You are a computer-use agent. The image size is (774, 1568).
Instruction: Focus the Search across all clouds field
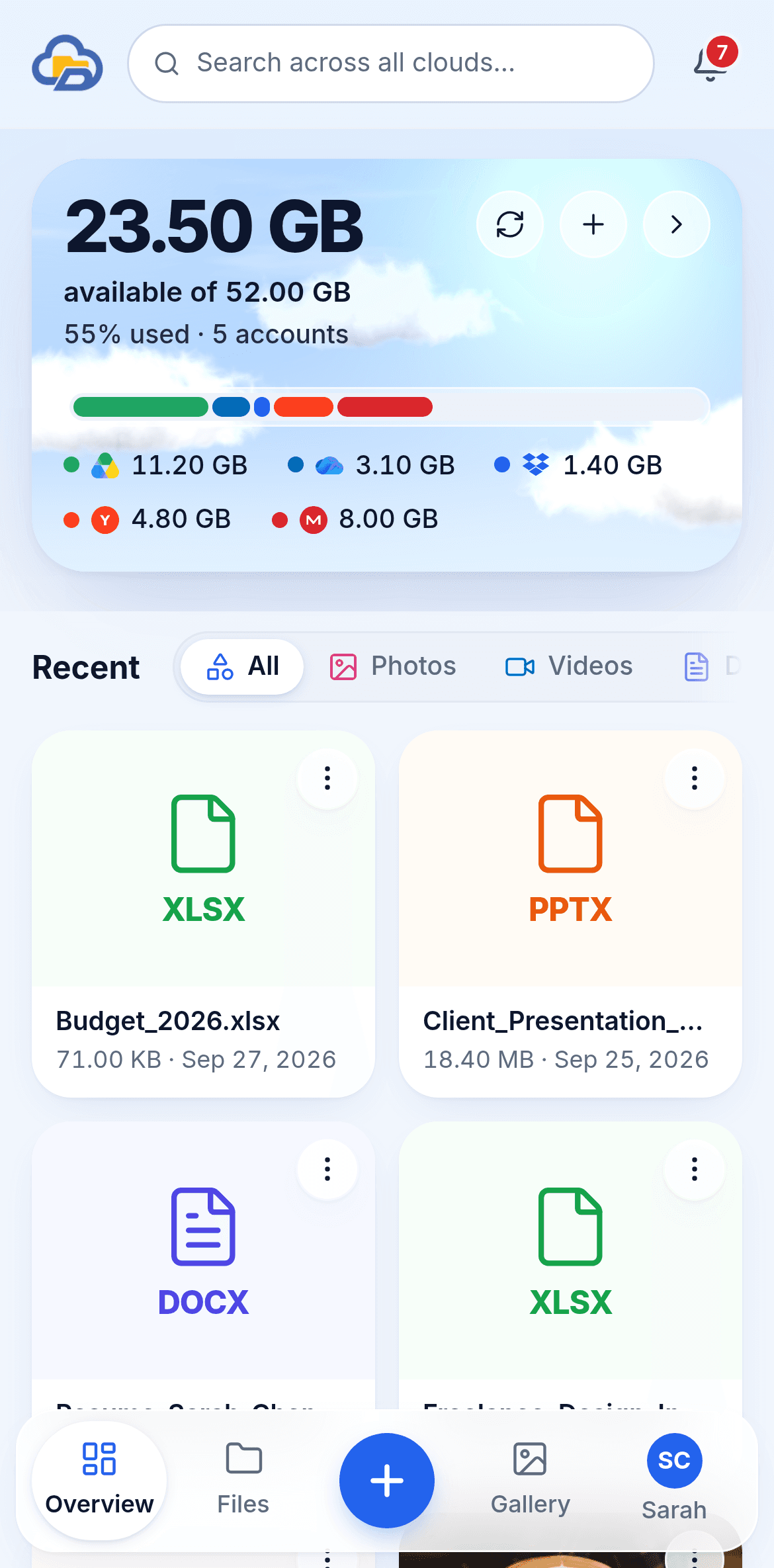[x=390, y=64]
